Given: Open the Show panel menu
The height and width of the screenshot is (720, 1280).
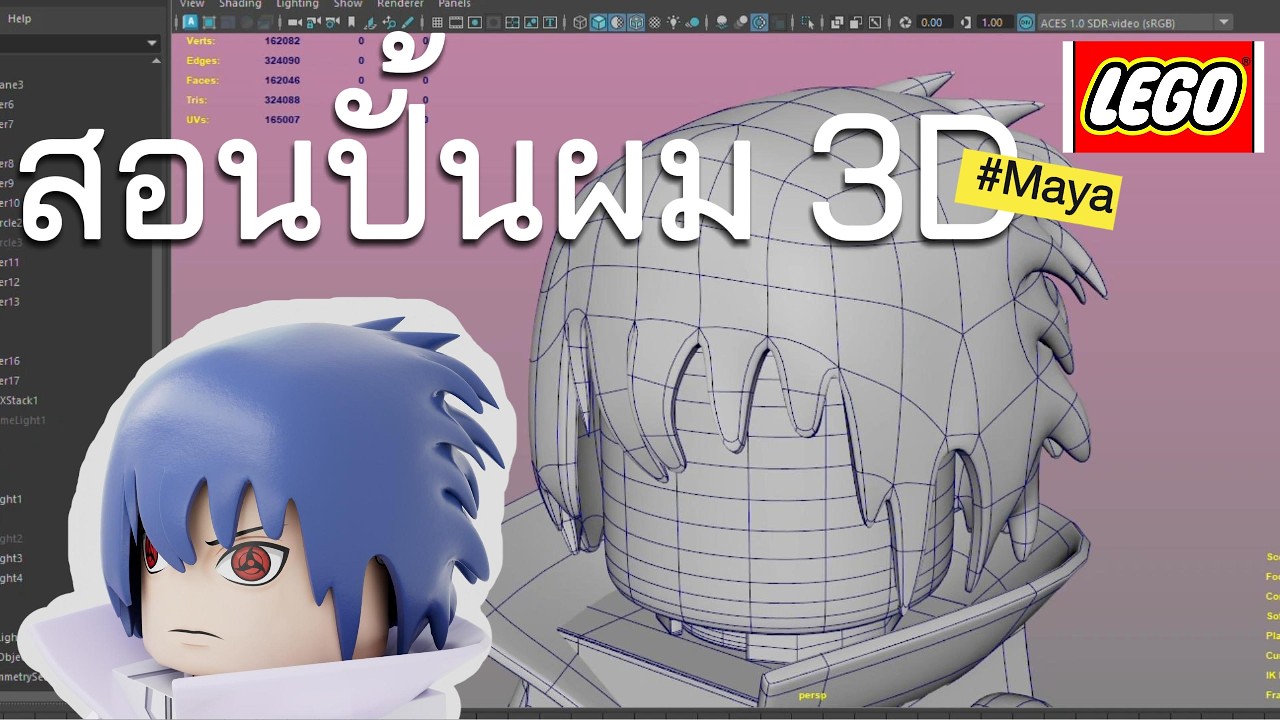Looking at the screenshot, I should point(348,4).
